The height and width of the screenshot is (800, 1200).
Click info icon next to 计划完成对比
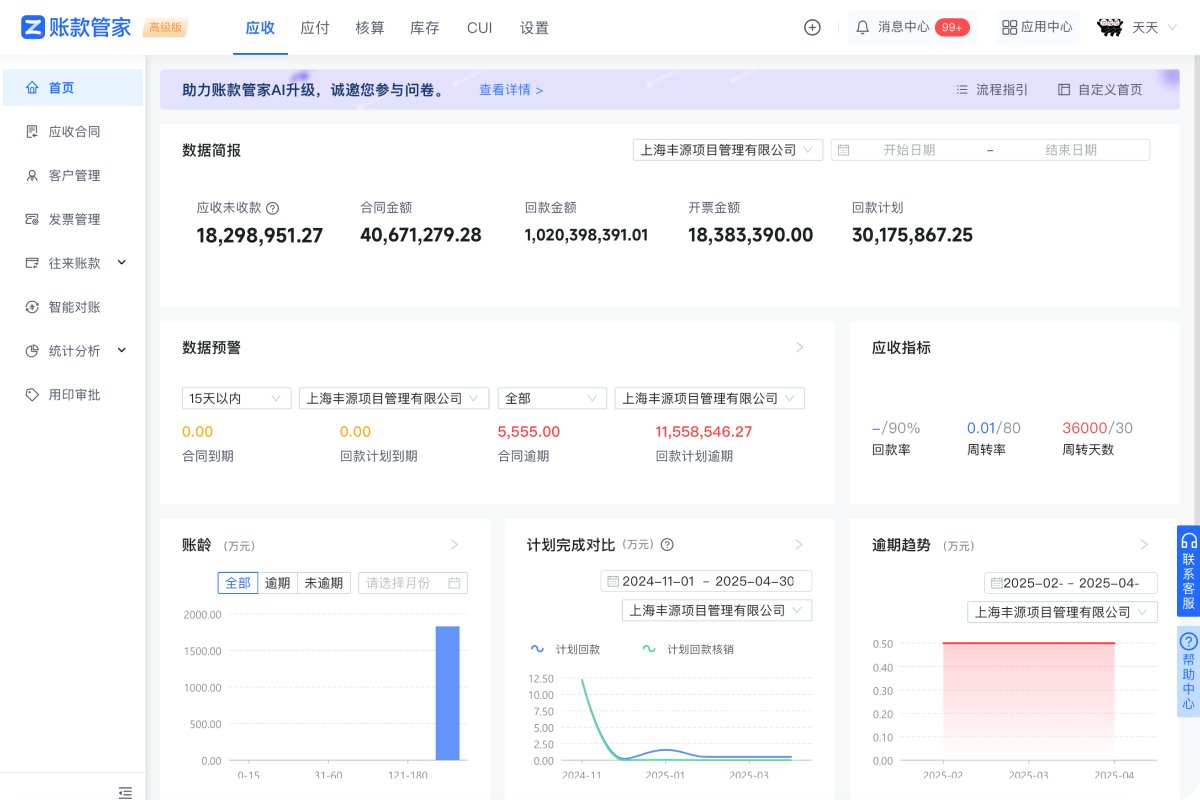[x=667, y=545]
